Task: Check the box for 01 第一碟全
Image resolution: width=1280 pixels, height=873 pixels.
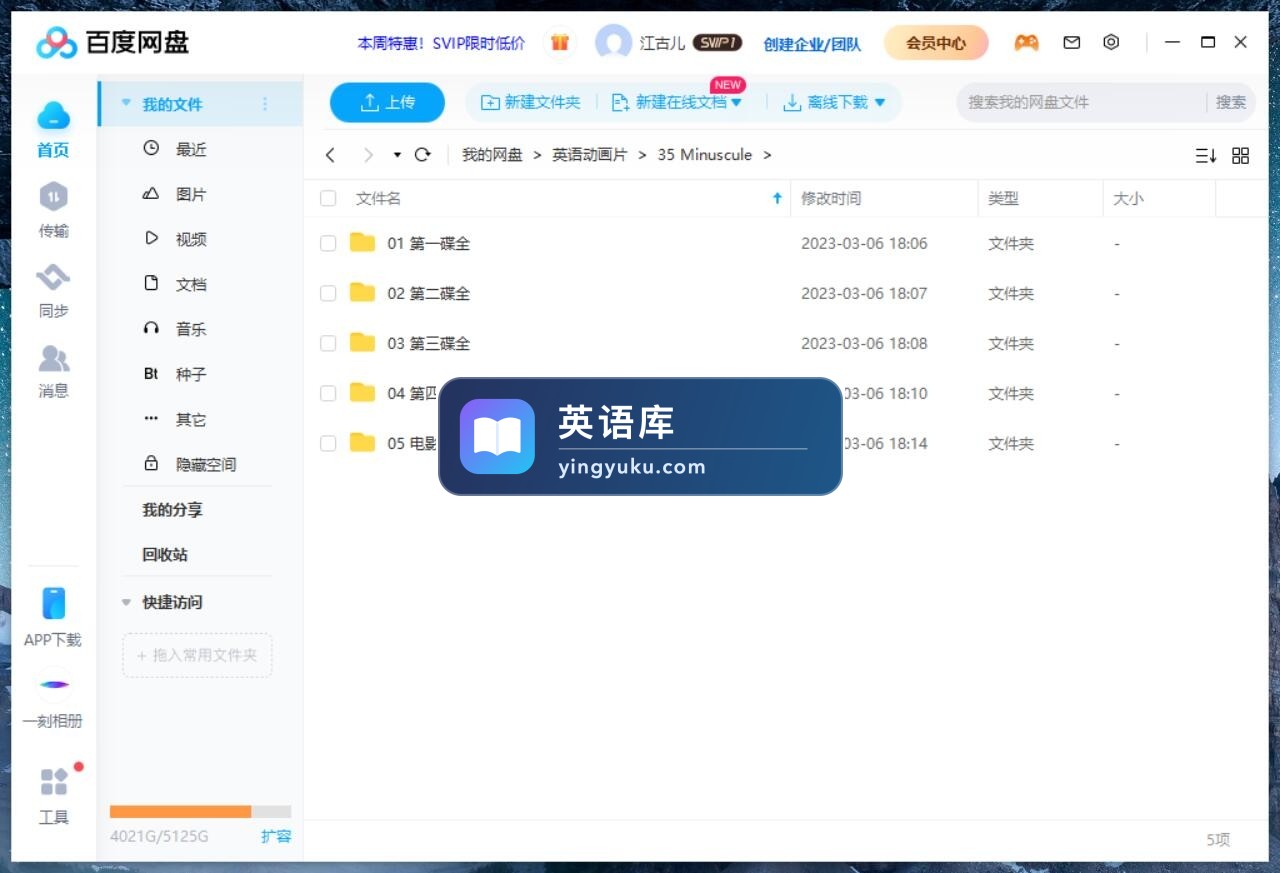Action: click(x=328, y=243)
